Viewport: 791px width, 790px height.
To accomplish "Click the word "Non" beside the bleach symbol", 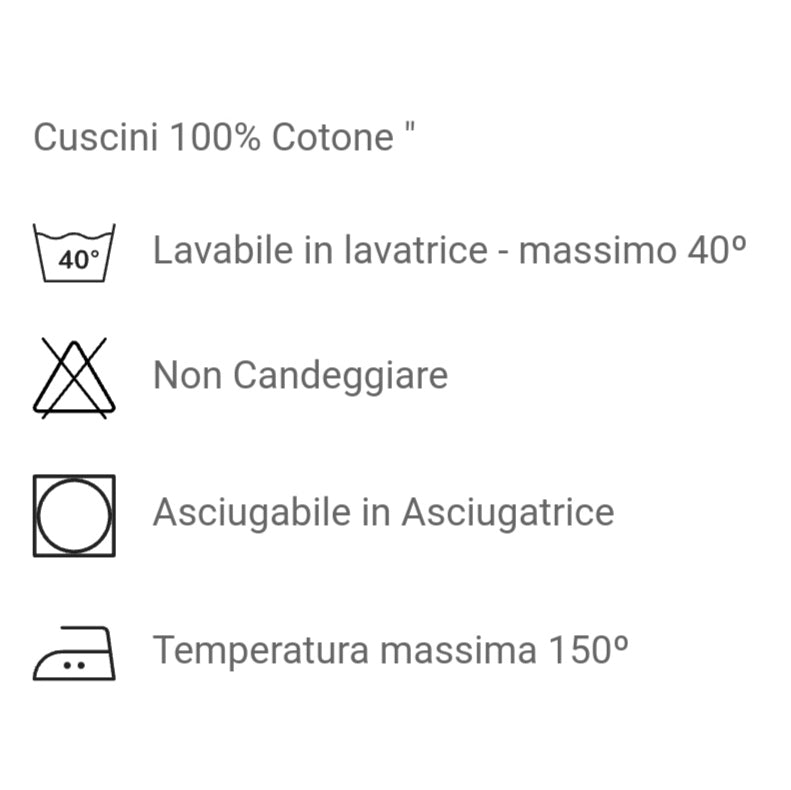I will click(x=187, y=376).
